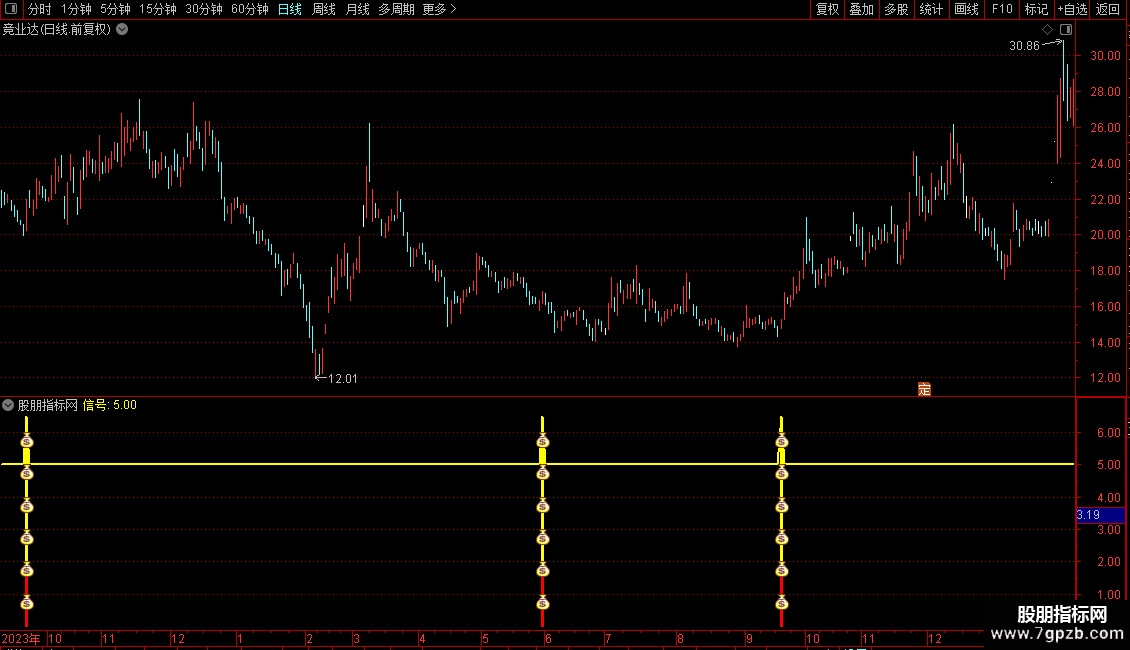Screen dimensions: 1130x650
Task: Click the 2023年 year label on time axis
Action: pos(21,638)
